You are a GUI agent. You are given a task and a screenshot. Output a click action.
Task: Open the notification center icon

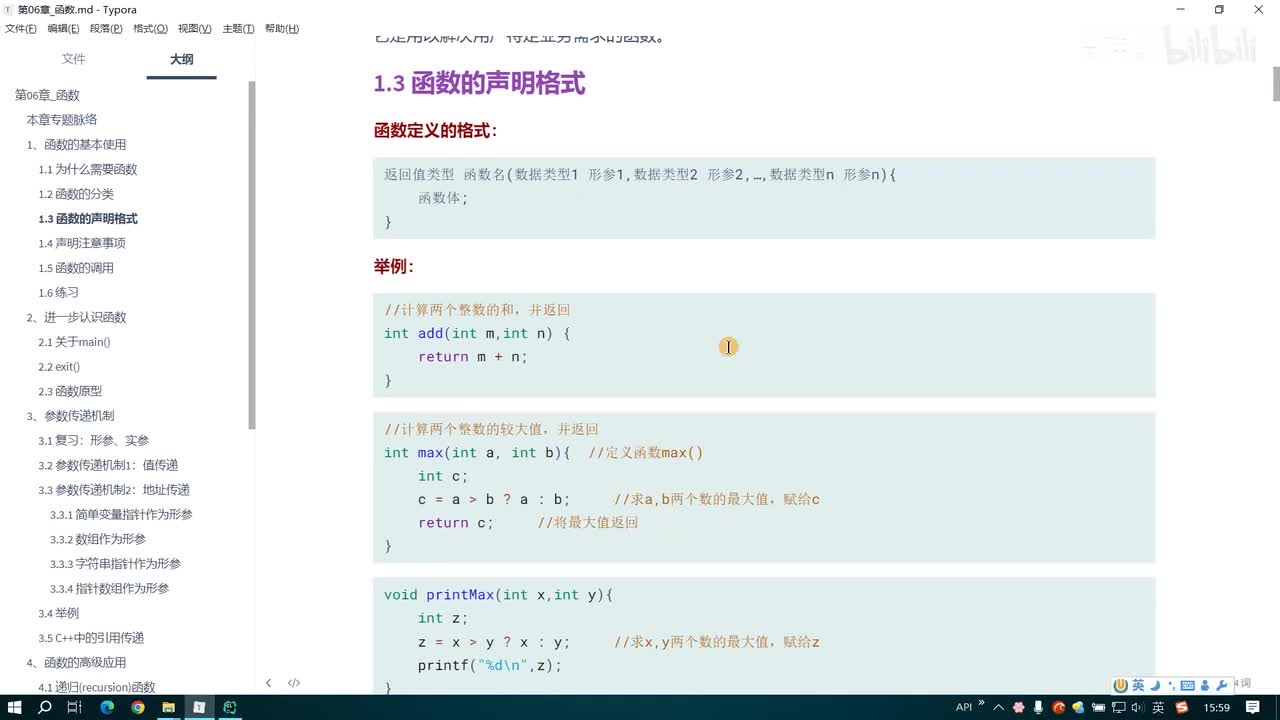click(x=1253, y=707)
